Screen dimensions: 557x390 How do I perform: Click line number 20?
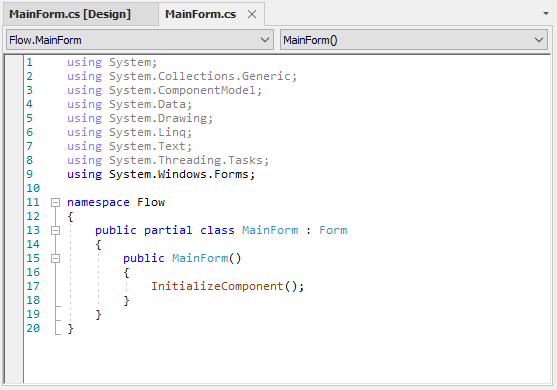click(x=33, y=328)
